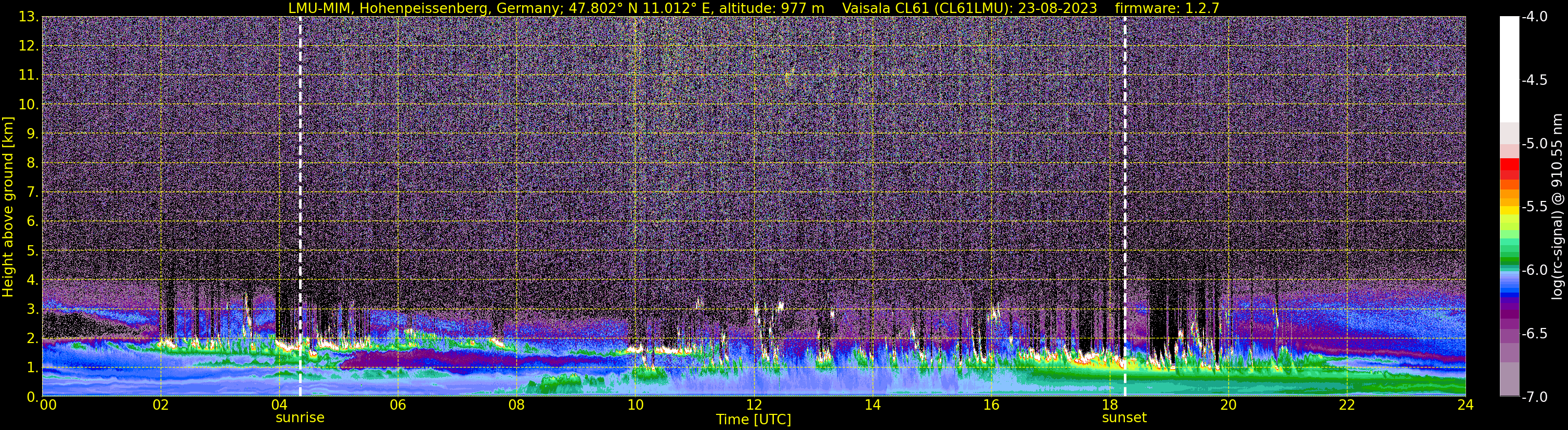Click the 'firmware: 1.2.7' text
The height and width of the screenshot is (430, 1568).
(1167, 8)
